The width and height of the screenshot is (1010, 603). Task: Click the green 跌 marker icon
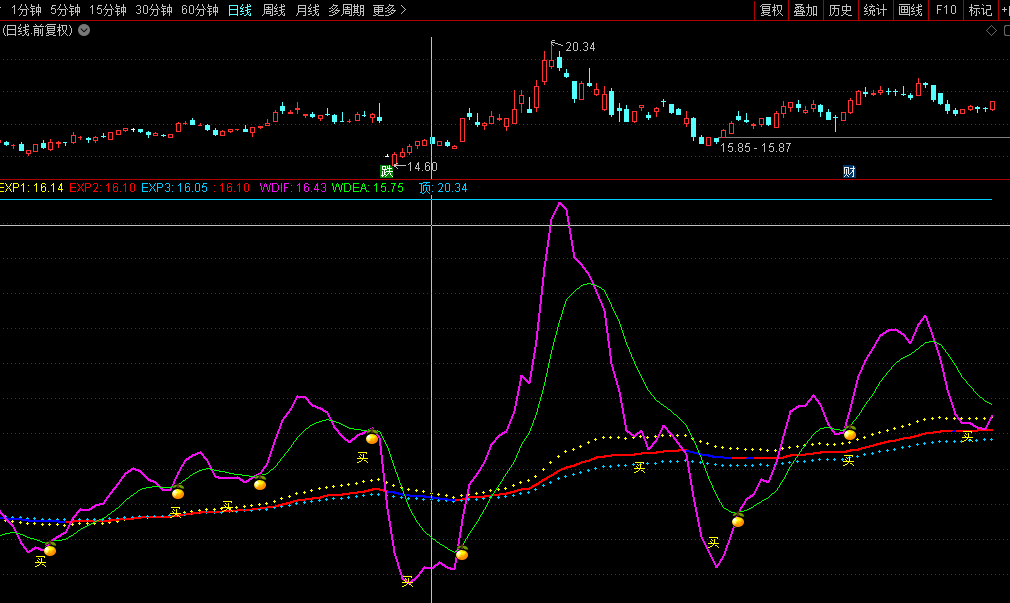click(x=387, y=171)
